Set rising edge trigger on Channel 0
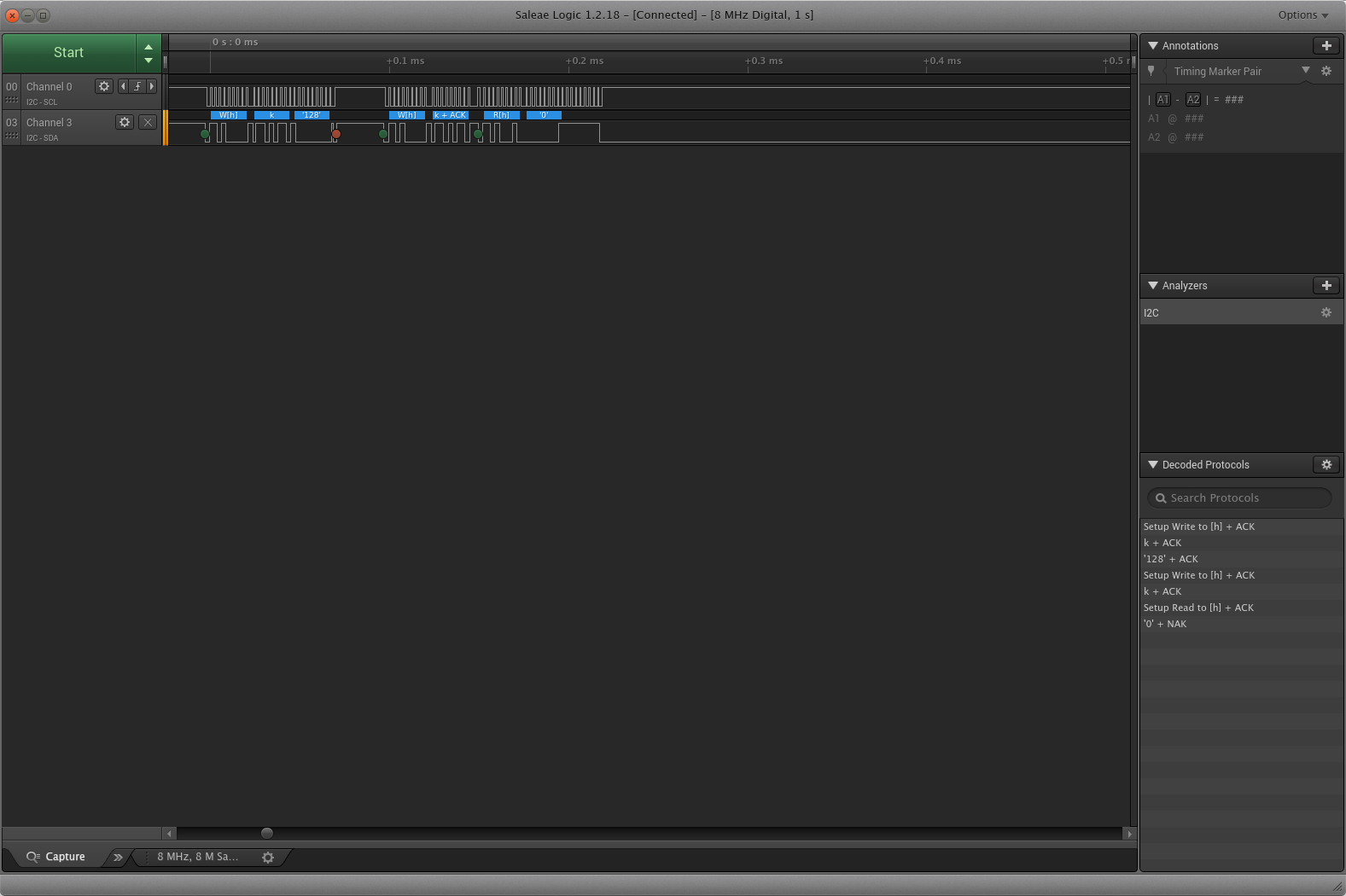This screenshot has width=1346, height=896. (137, 86)
